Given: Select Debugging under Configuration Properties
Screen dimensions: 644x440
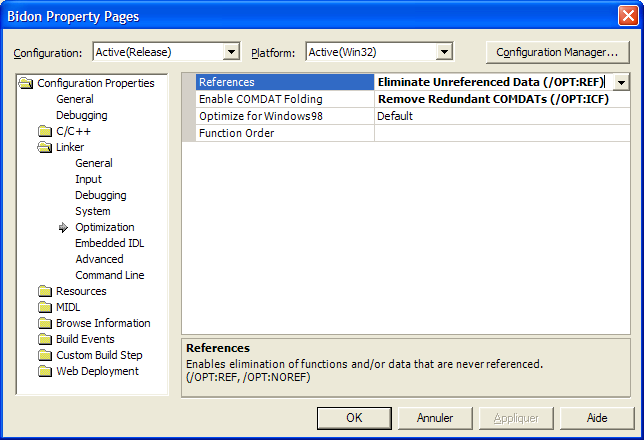Looking at the screenshot, I should click(82, 115).
